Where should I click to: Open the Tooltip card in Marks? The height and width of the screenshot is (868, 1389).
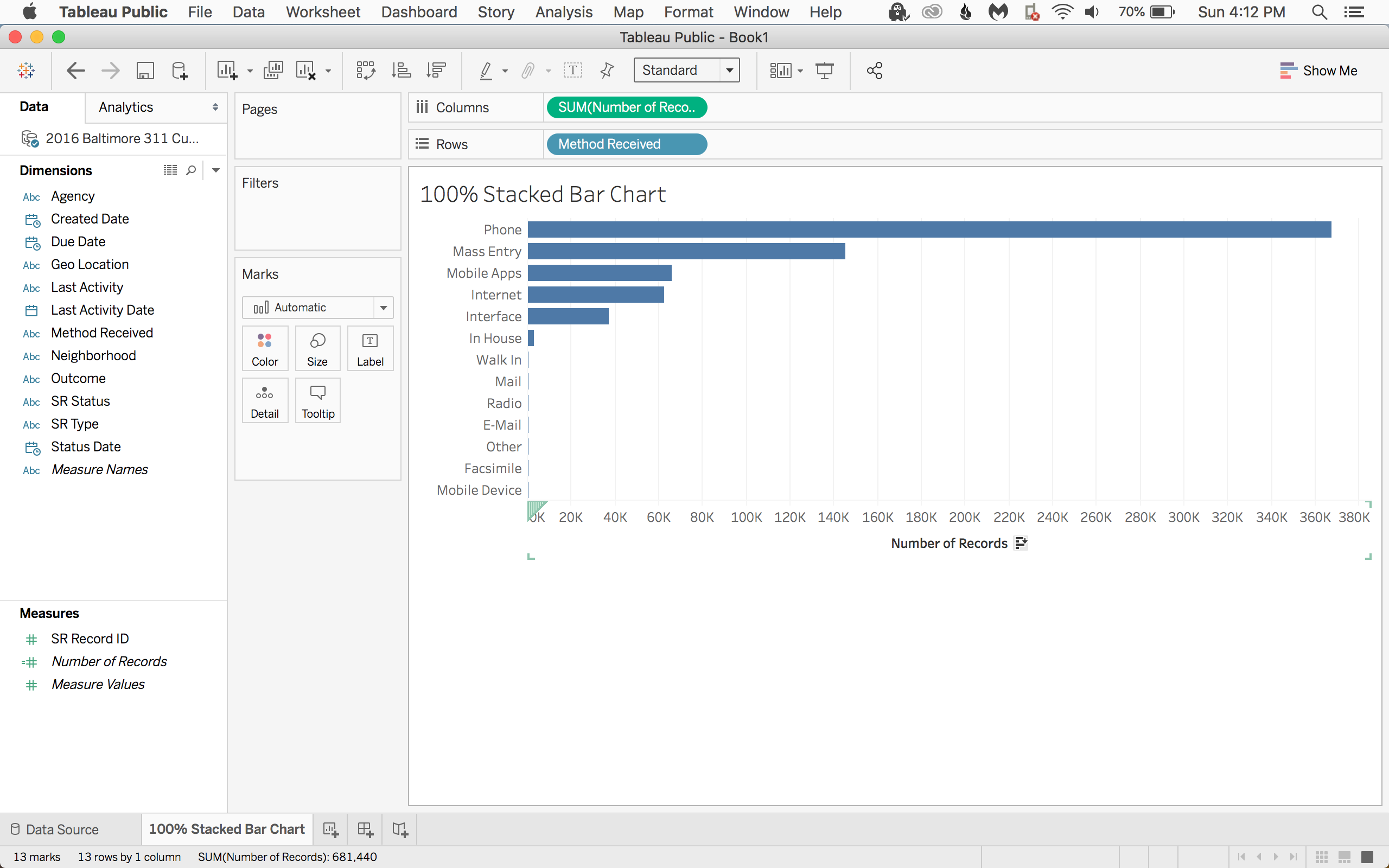click(x=317, y=401)
